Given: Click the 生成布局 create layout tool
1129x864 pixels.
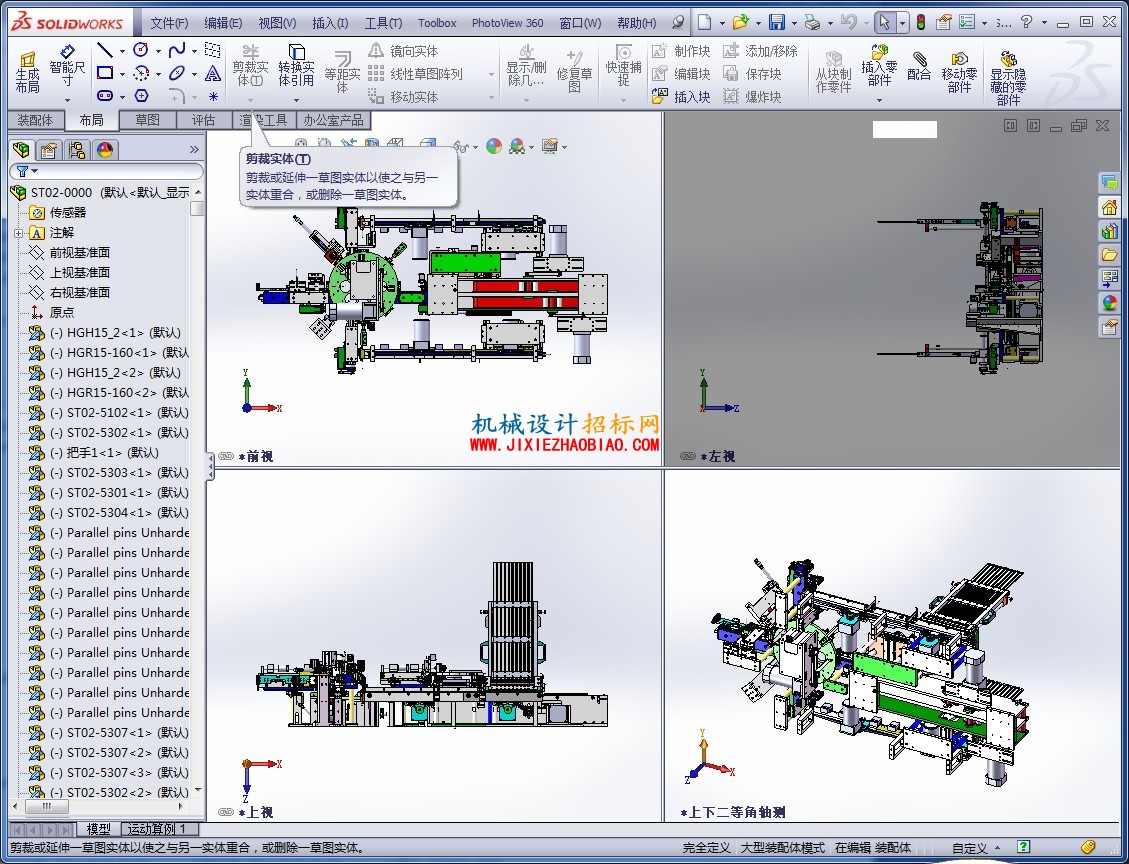Looking at the screenshot, I should coord(27,73).
